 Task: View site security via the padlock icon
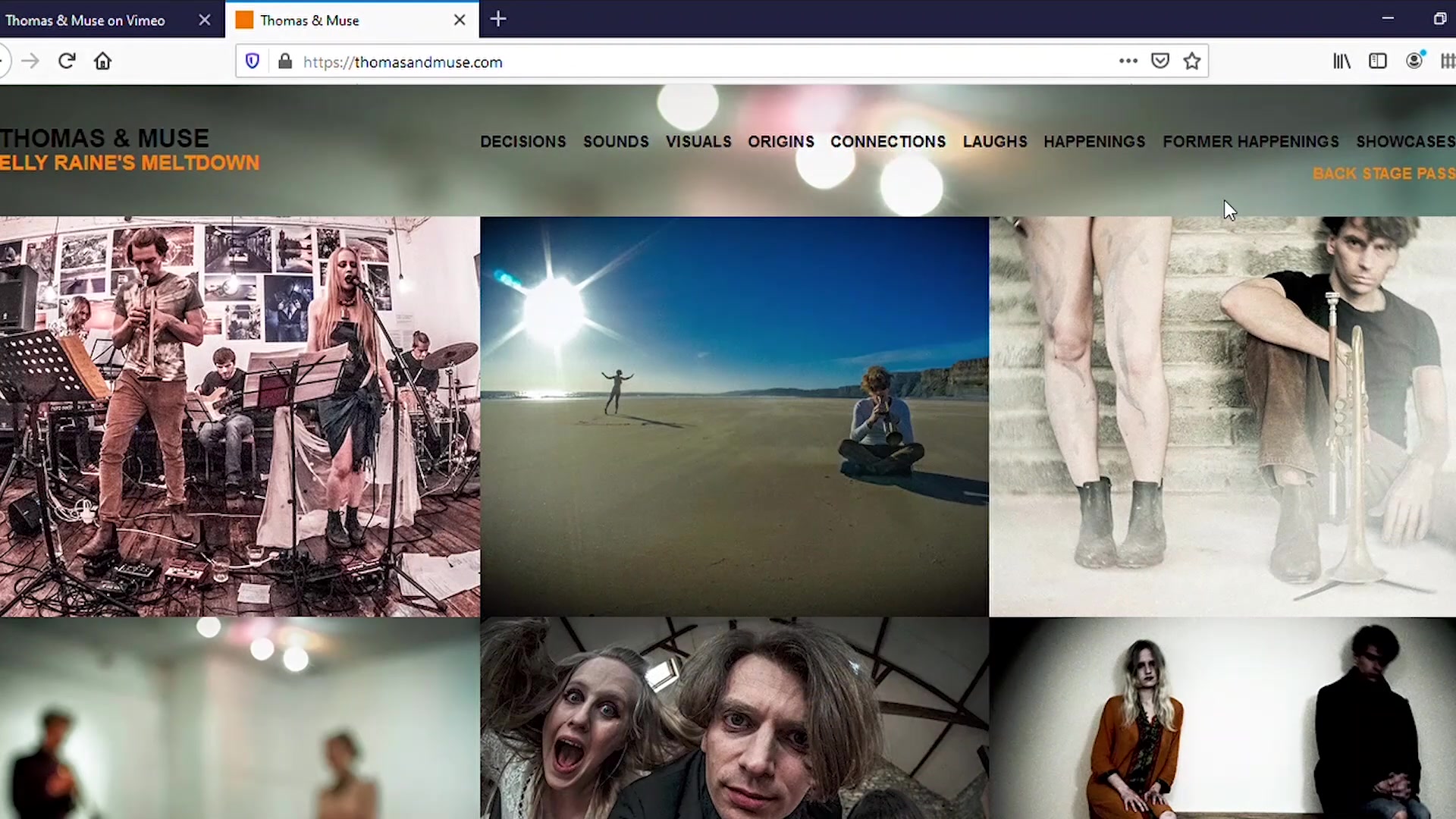pyautogui.click(x=285, y=61)
